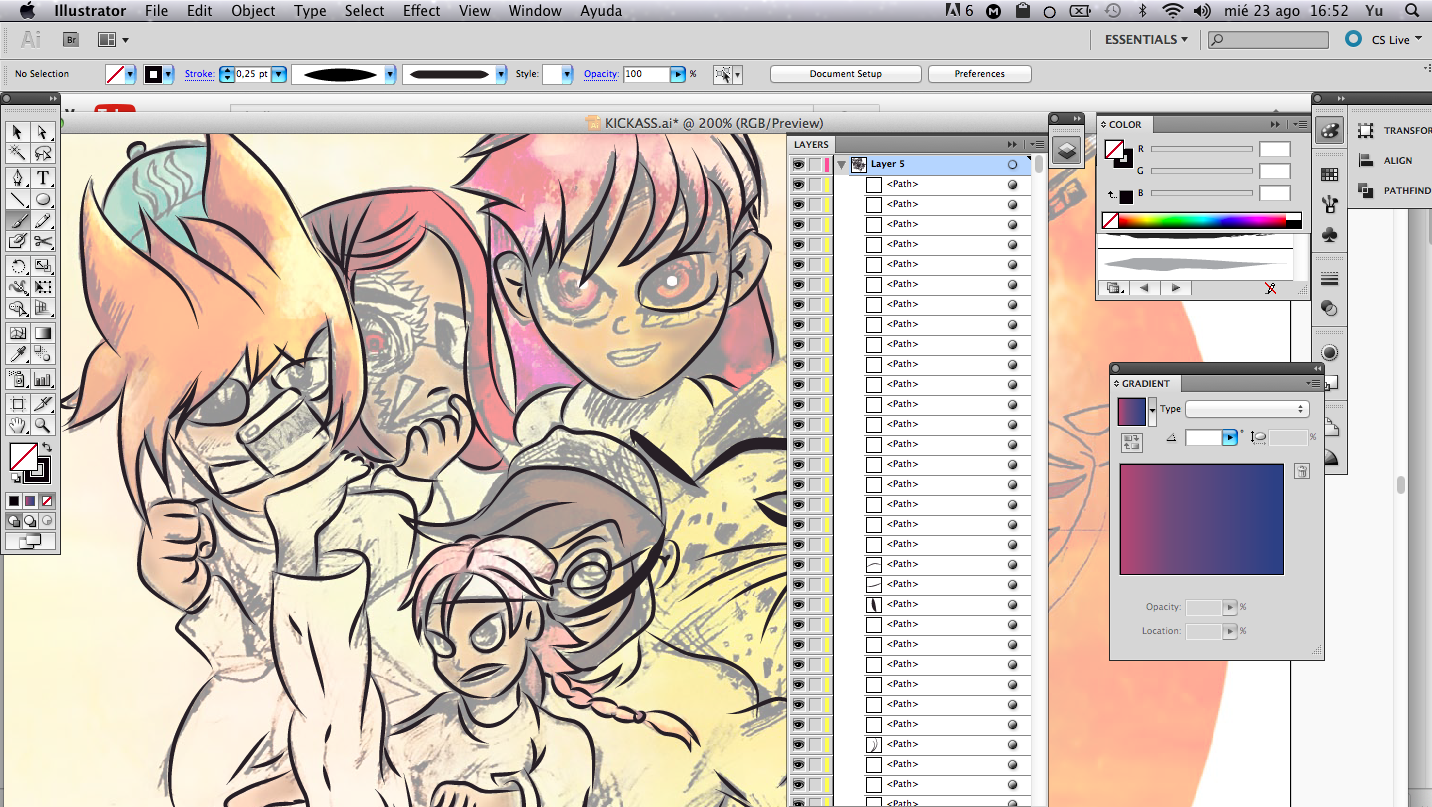Open the stroke weight dropdown
Image resolution: width=1432 pixels, height=807 pixels.
click(279, 74)
